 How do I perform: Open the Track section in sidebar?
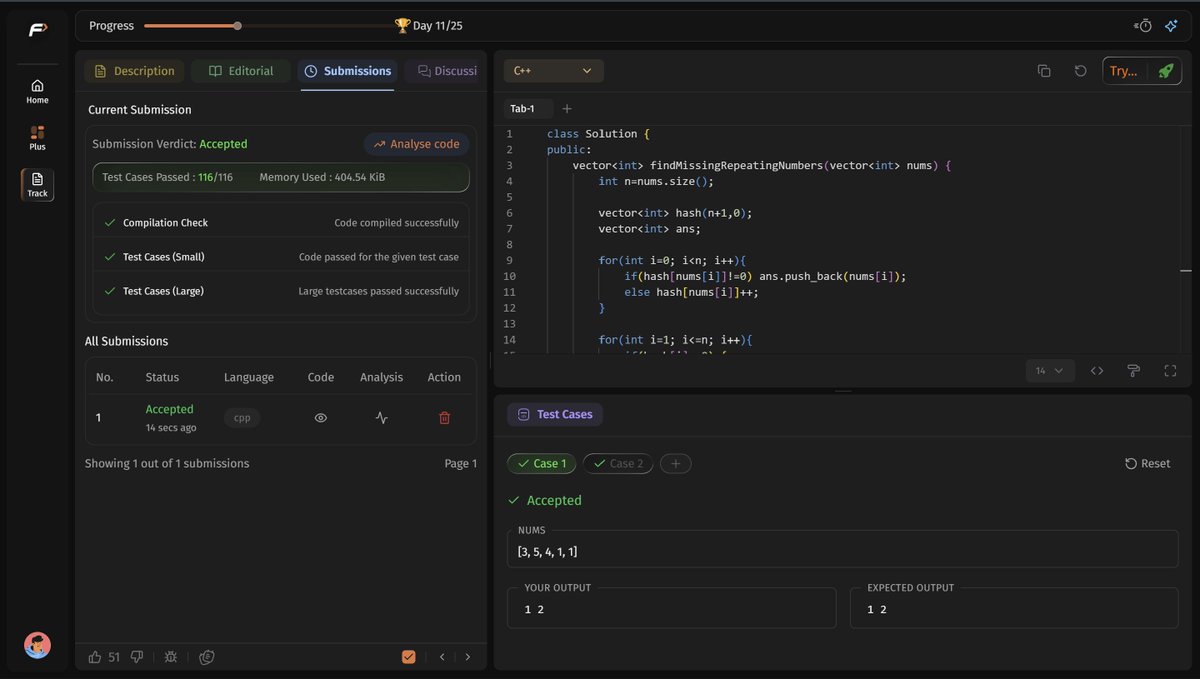click(37, 184)
